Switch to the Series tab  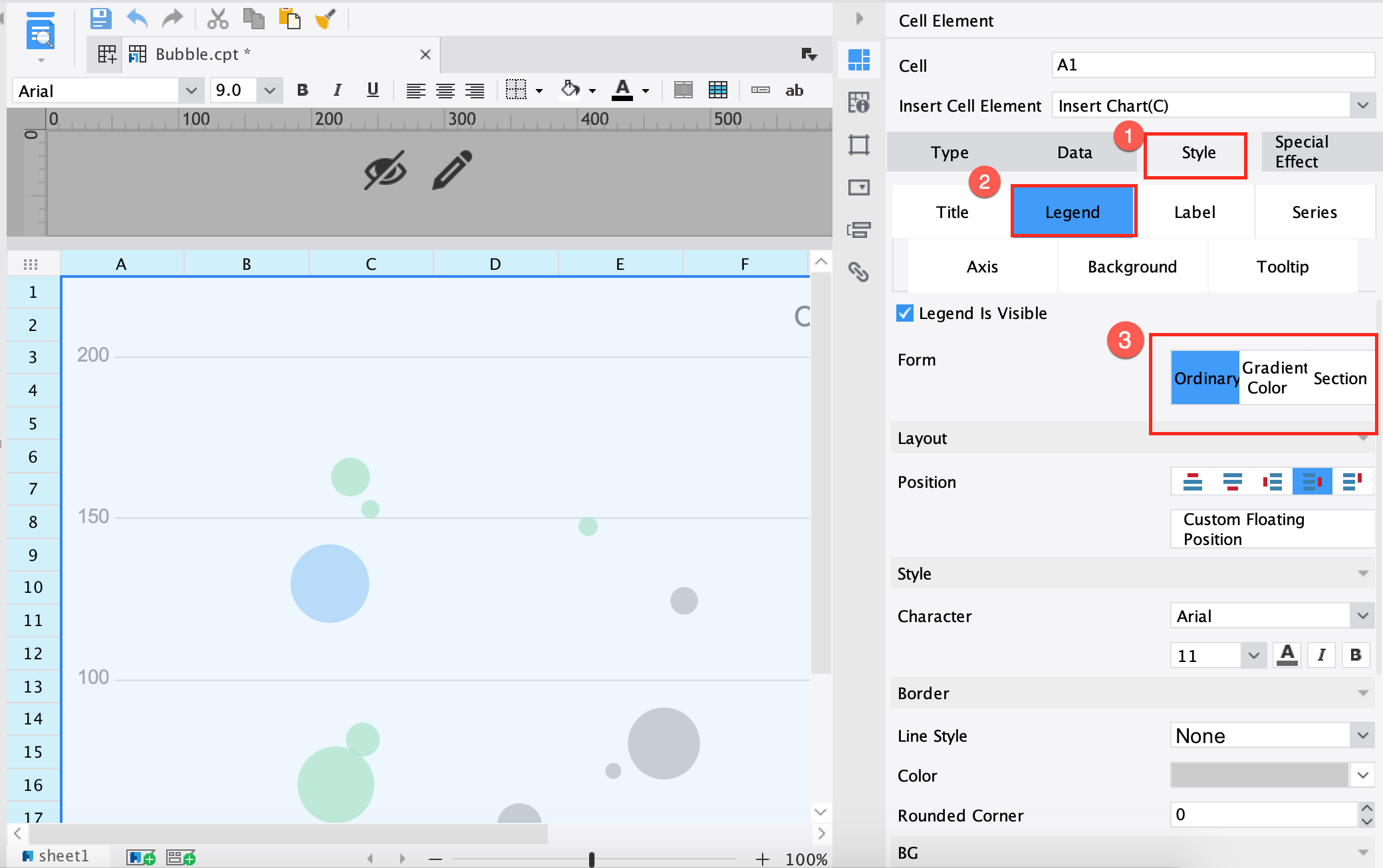click(1314, 212)
